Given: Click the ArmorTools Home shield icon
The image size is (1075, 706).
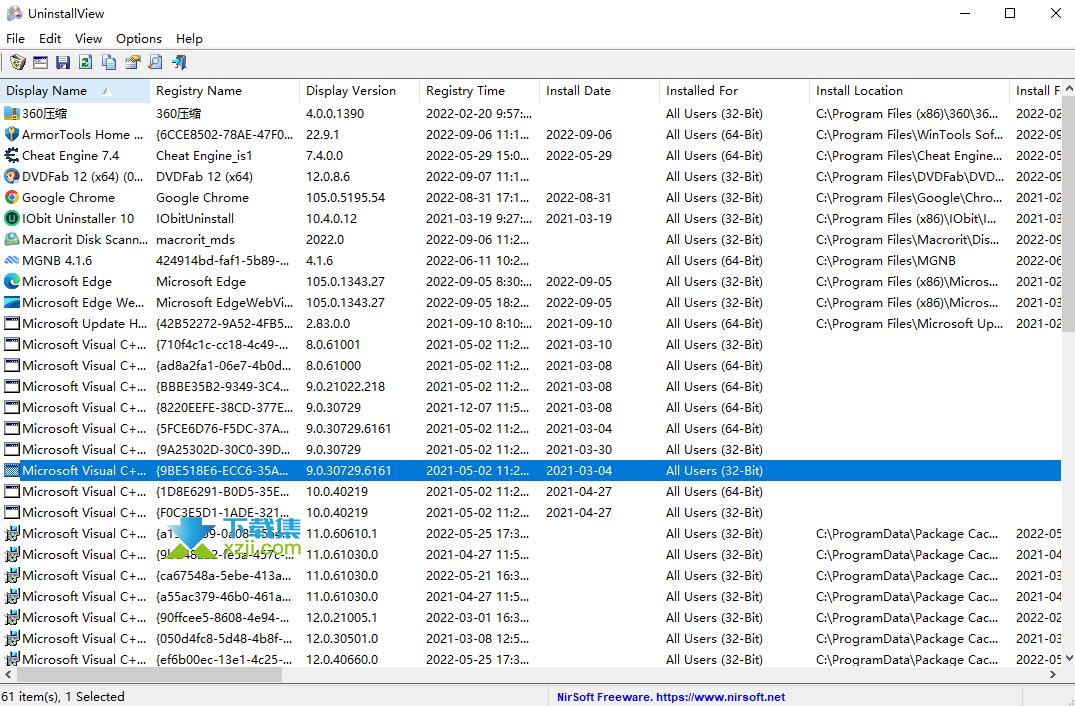Looking at the screenshot, I should [x=12, y=134].
